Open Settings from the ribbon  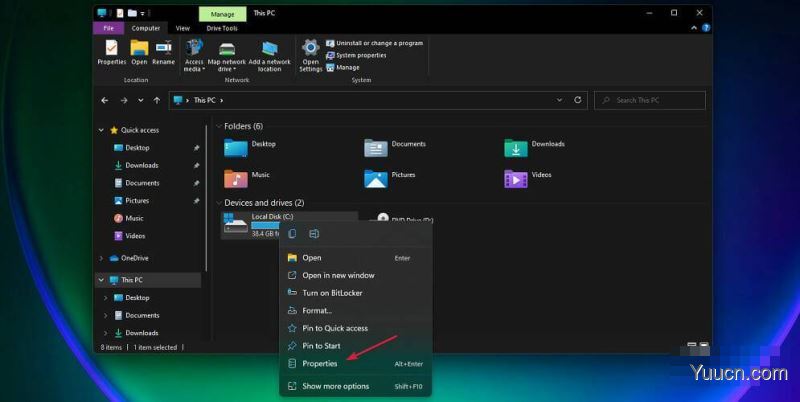point(310,56)
